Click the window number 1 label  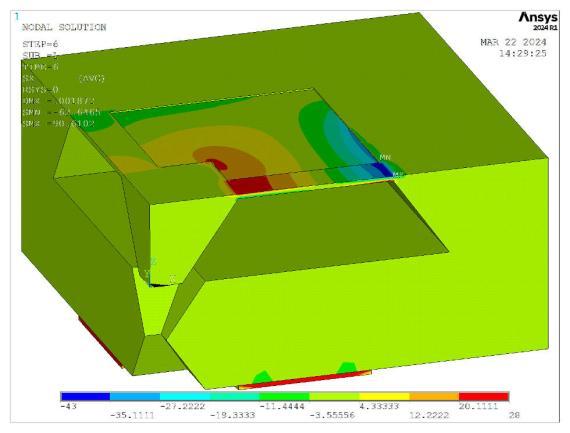tap(16, 16)
